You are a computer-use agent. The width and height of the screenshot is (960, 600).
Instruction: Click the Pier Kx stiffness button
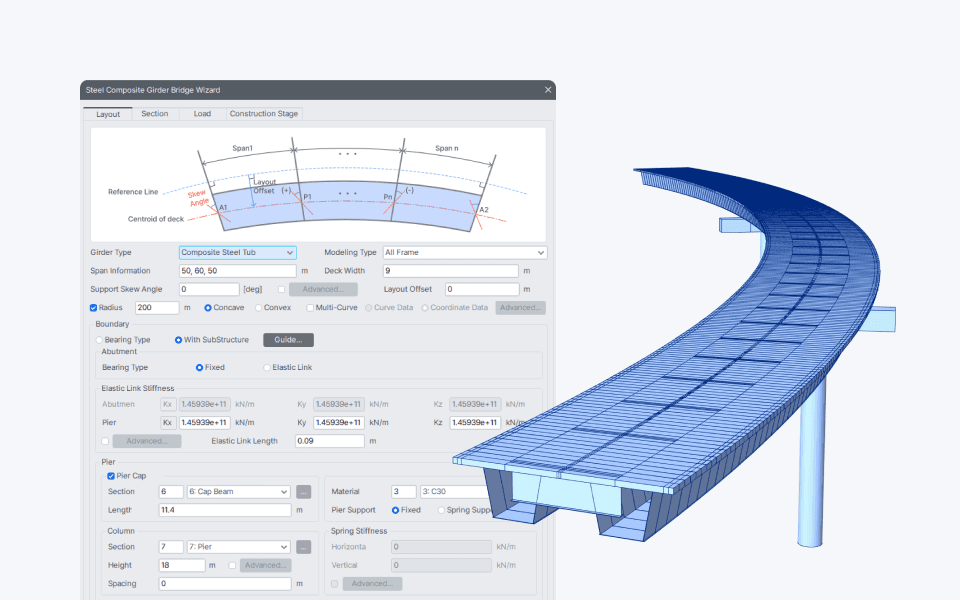(x=168, y=422)
